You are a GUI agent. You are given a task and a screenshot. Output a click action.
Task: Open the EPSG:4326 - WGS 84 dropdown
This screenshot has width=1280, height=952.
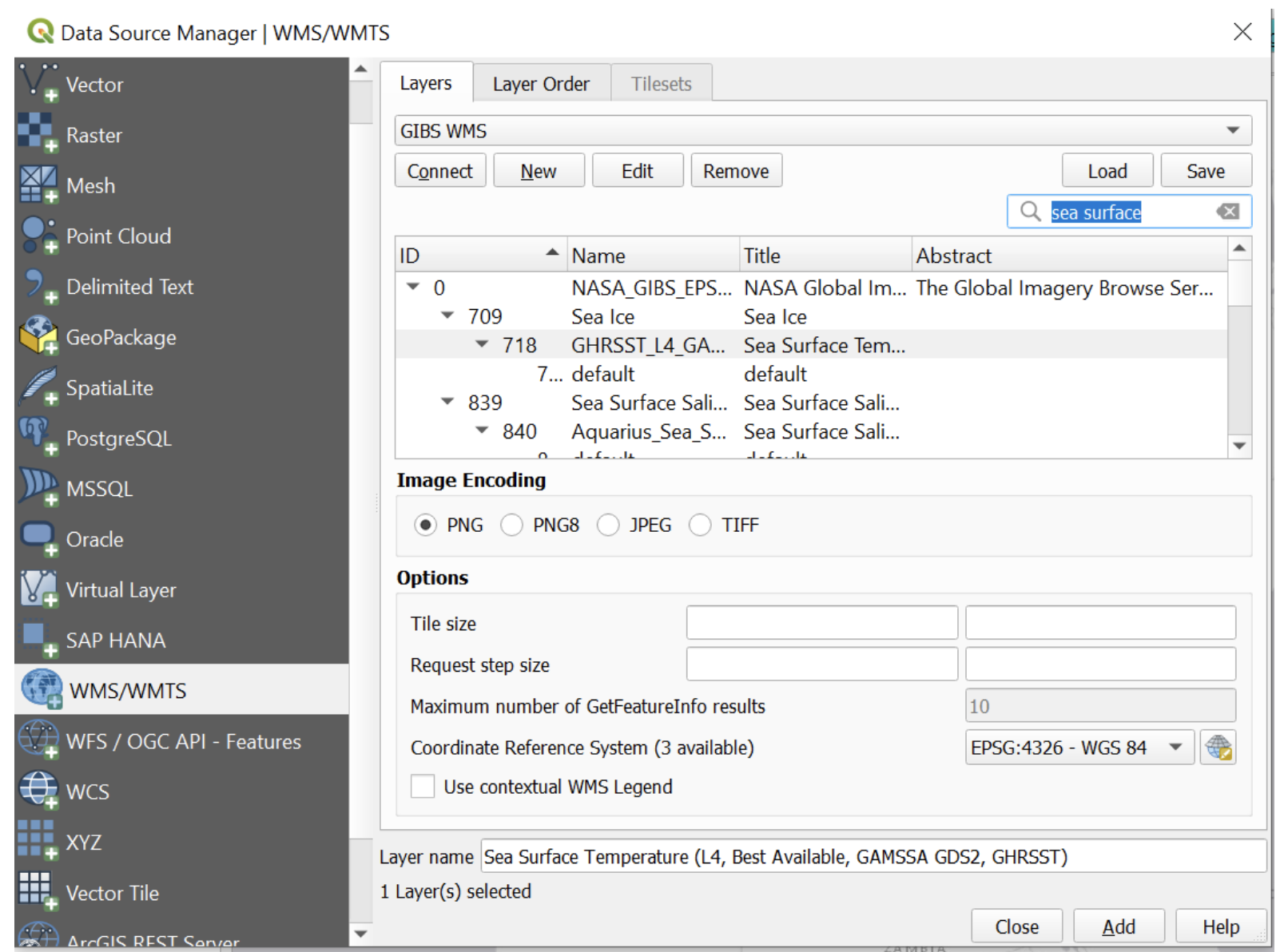coord(1079,748)
